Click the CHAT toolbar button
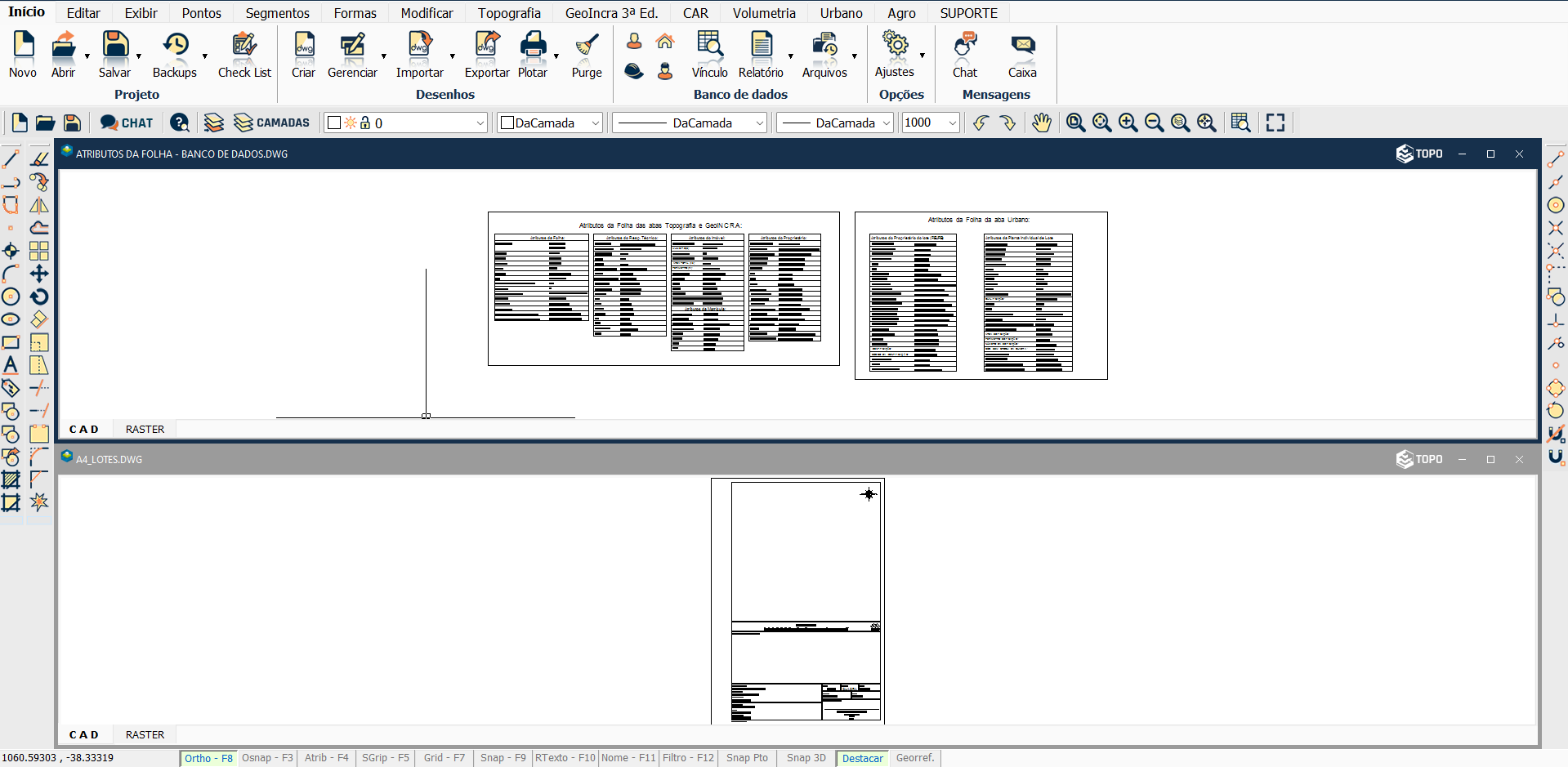 tap(127, 123)
